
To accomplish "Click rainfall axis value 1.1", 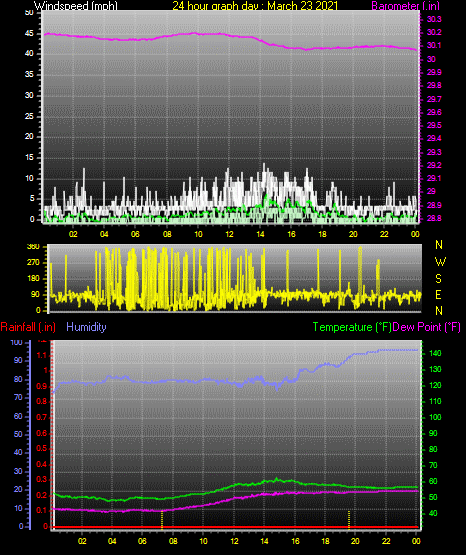I will [x=42, y=355].
